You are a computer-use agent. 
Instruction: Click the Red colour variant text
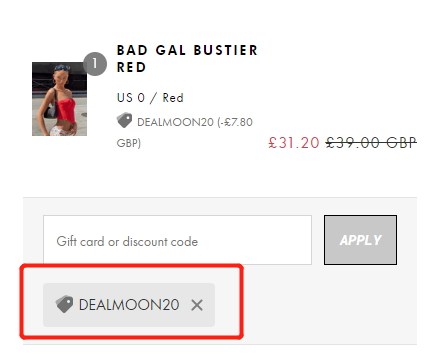(173, 98)
